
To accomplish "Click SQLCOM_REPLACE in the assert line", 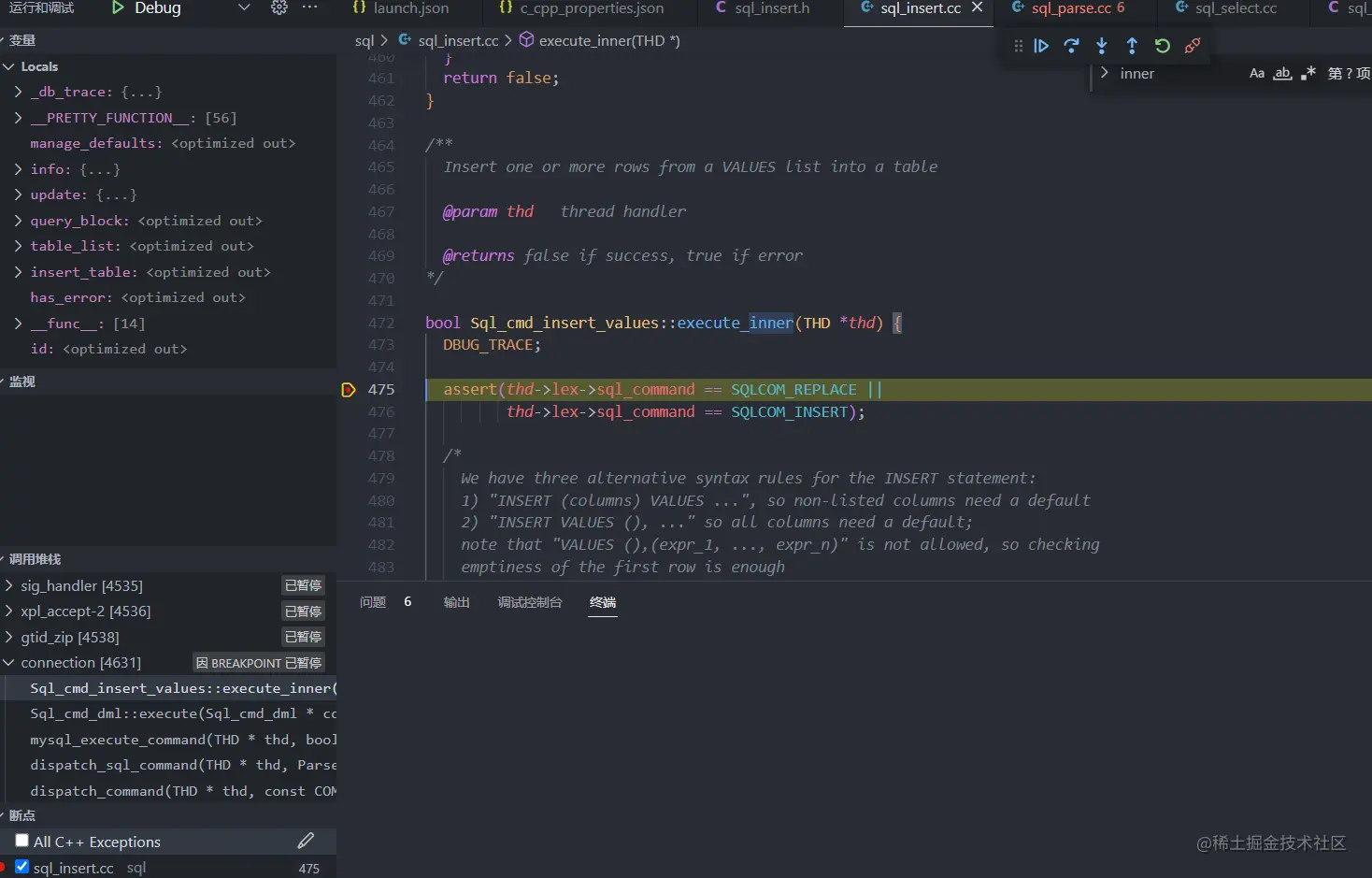I will click(793, 390).
